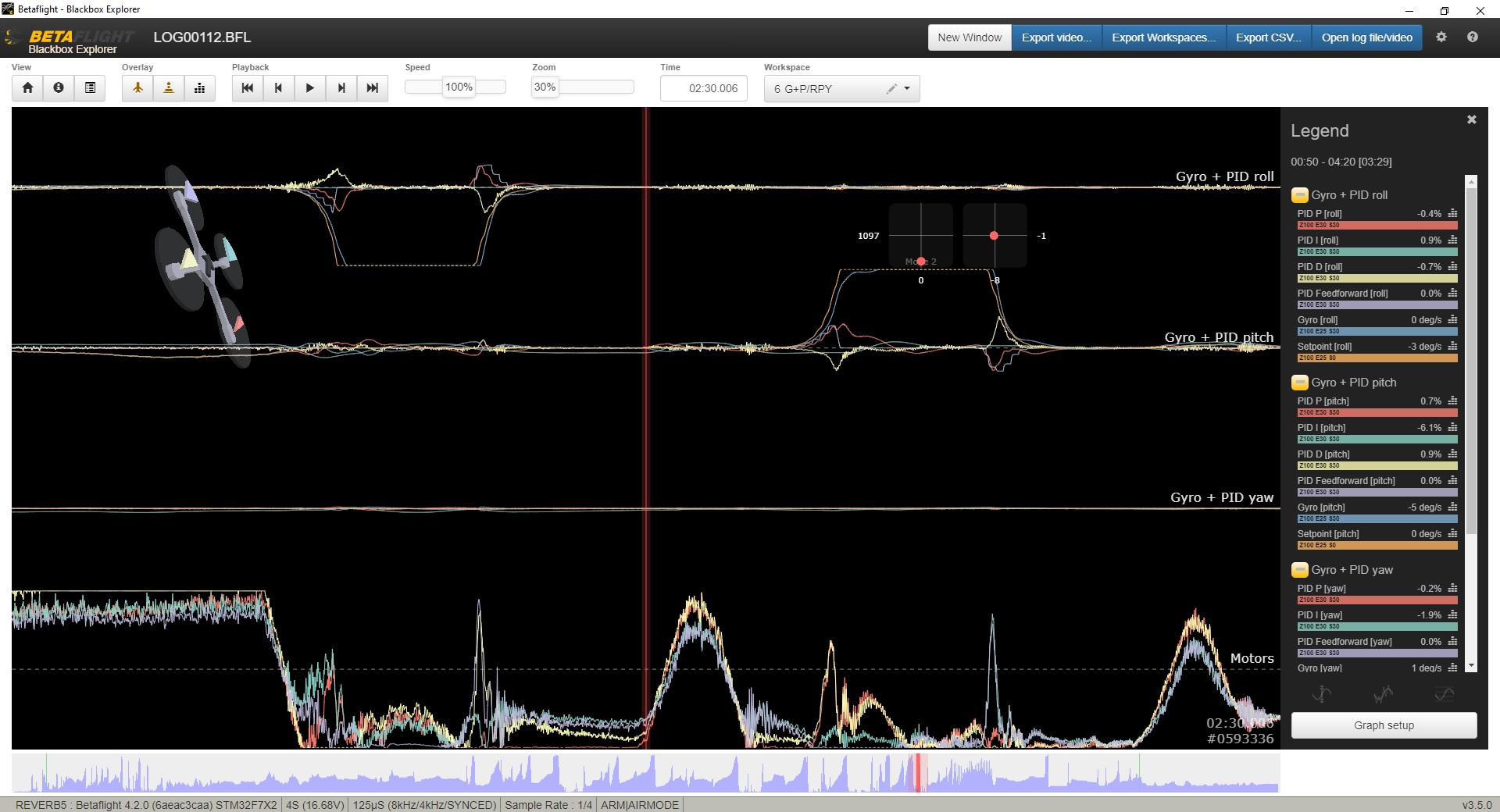Open the Workspace dropdown
Image resolution: width=1500 pixels, height=812 pixels.
(x=906, y=88)
